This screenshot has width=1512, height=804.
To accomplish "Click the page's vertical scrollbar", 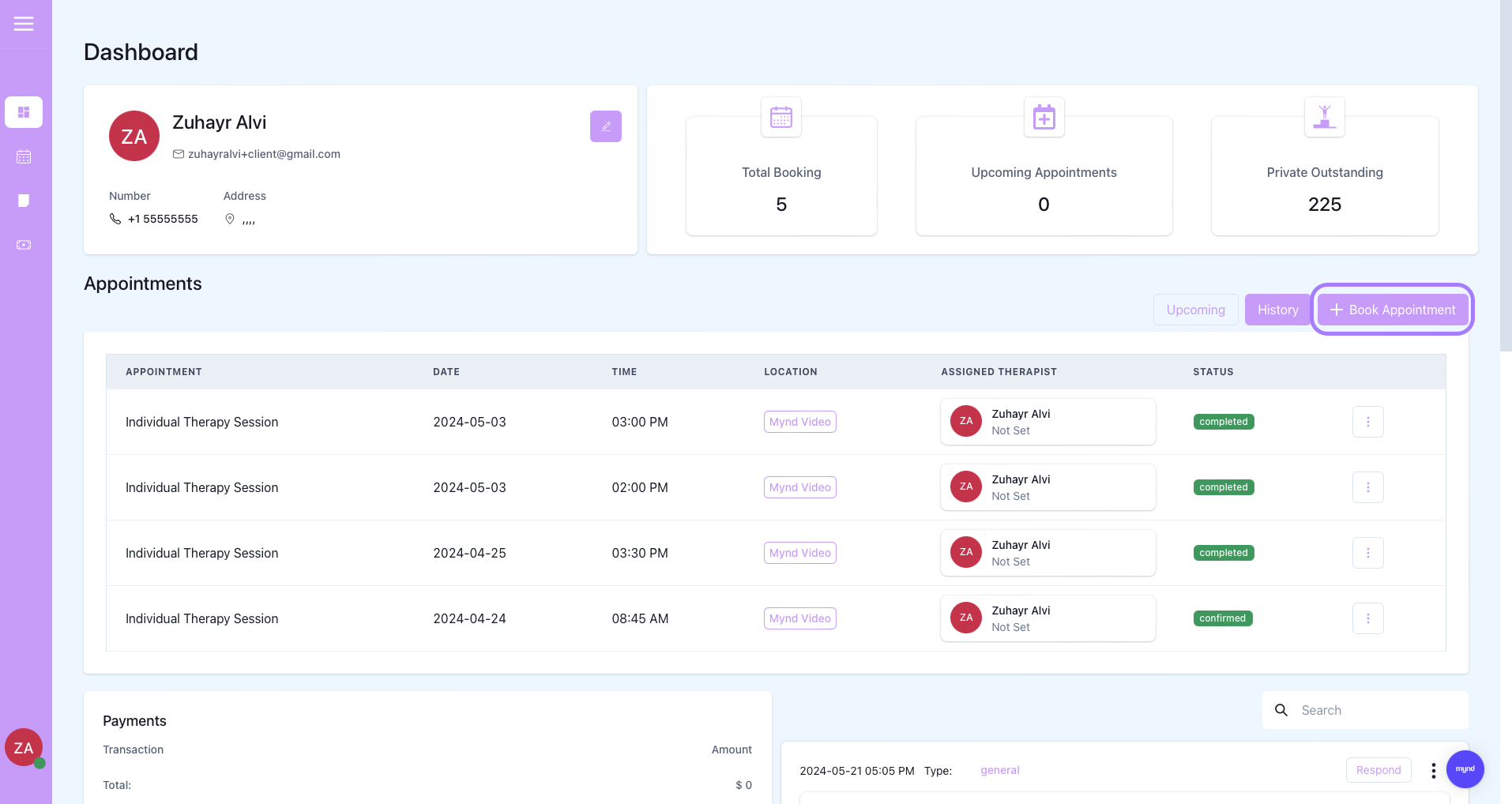I will click(x=1506, y=175).
